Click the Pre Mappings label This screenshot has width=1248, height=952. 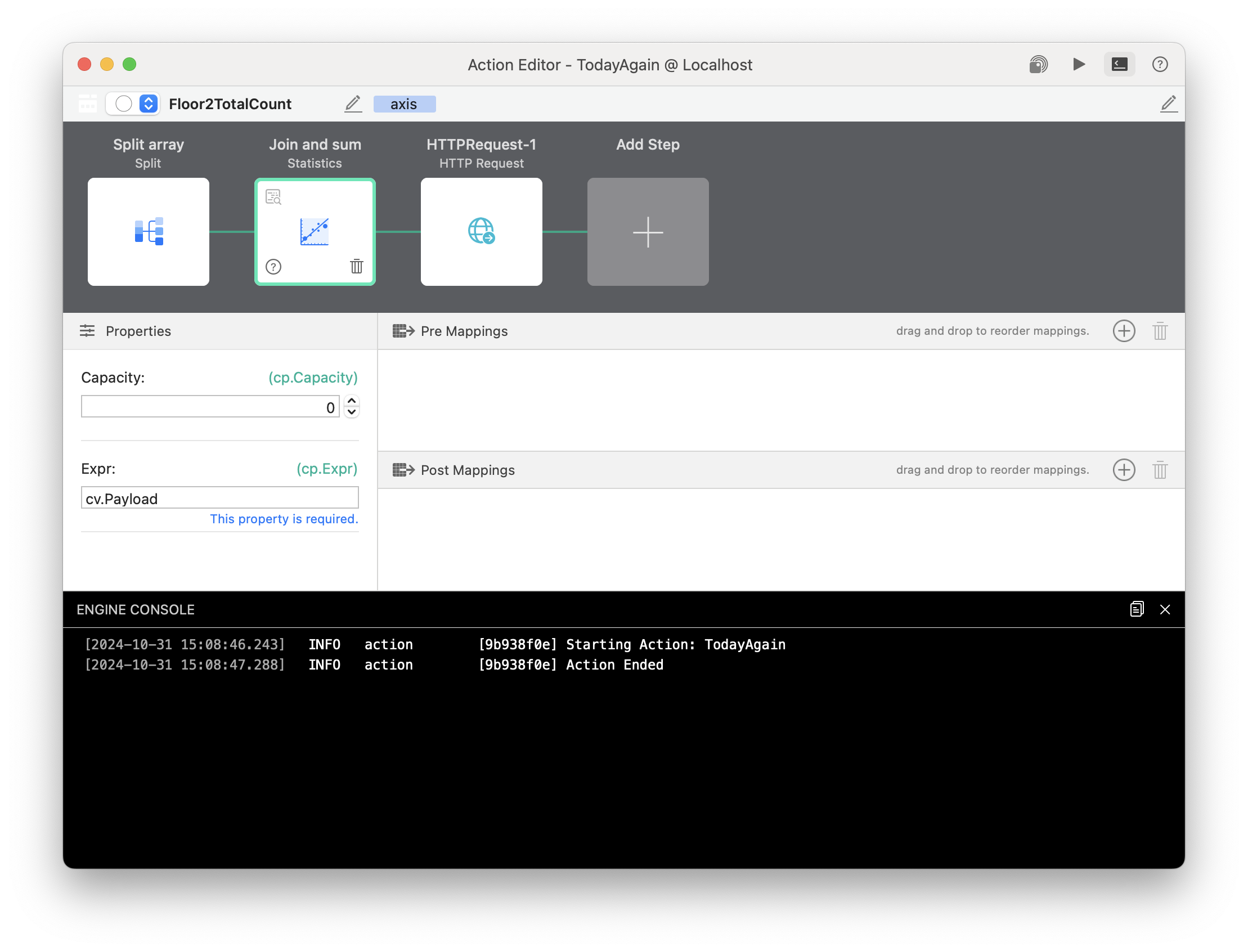[464, 331]
